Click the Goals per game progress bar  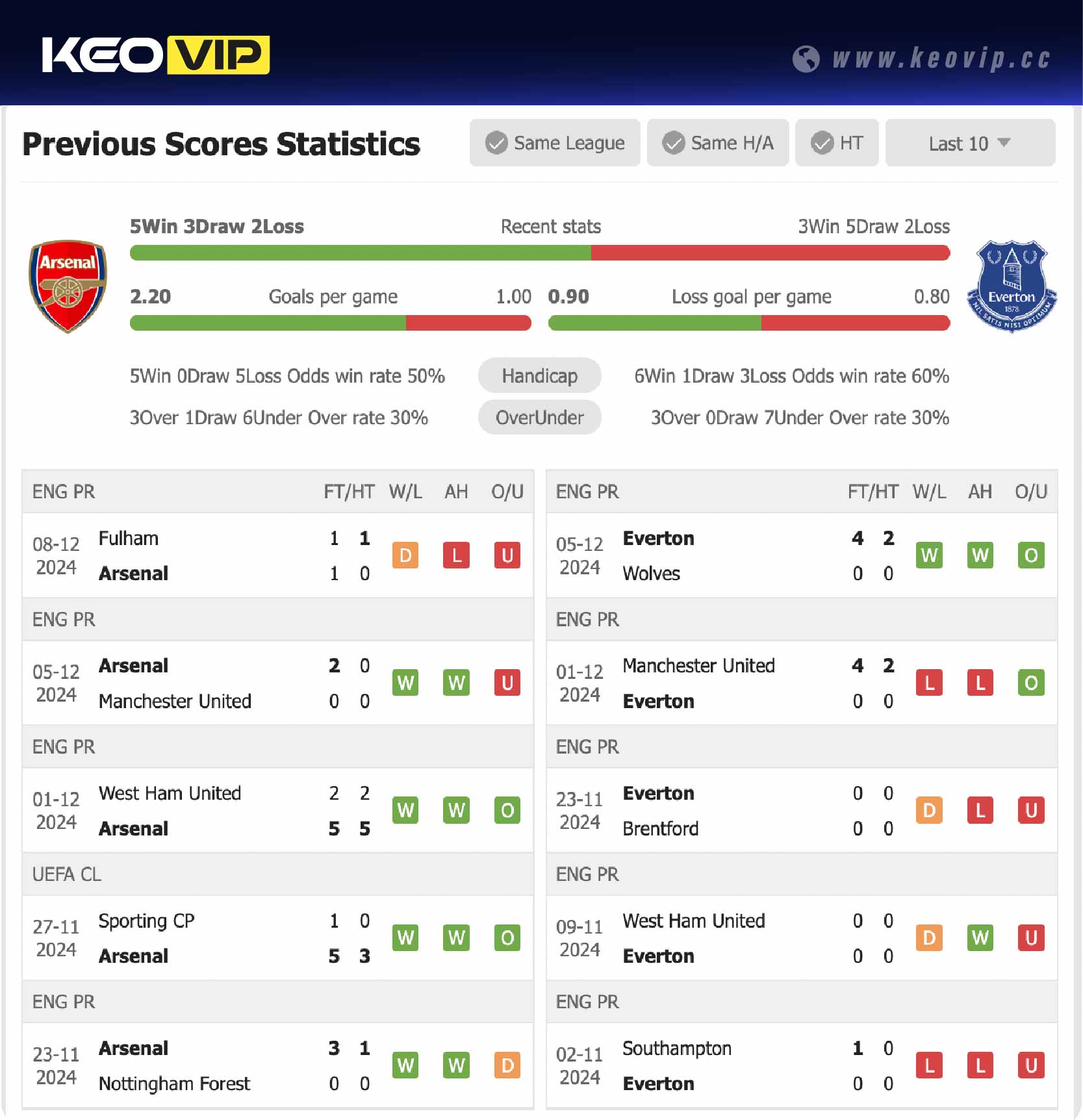(331, 323)
